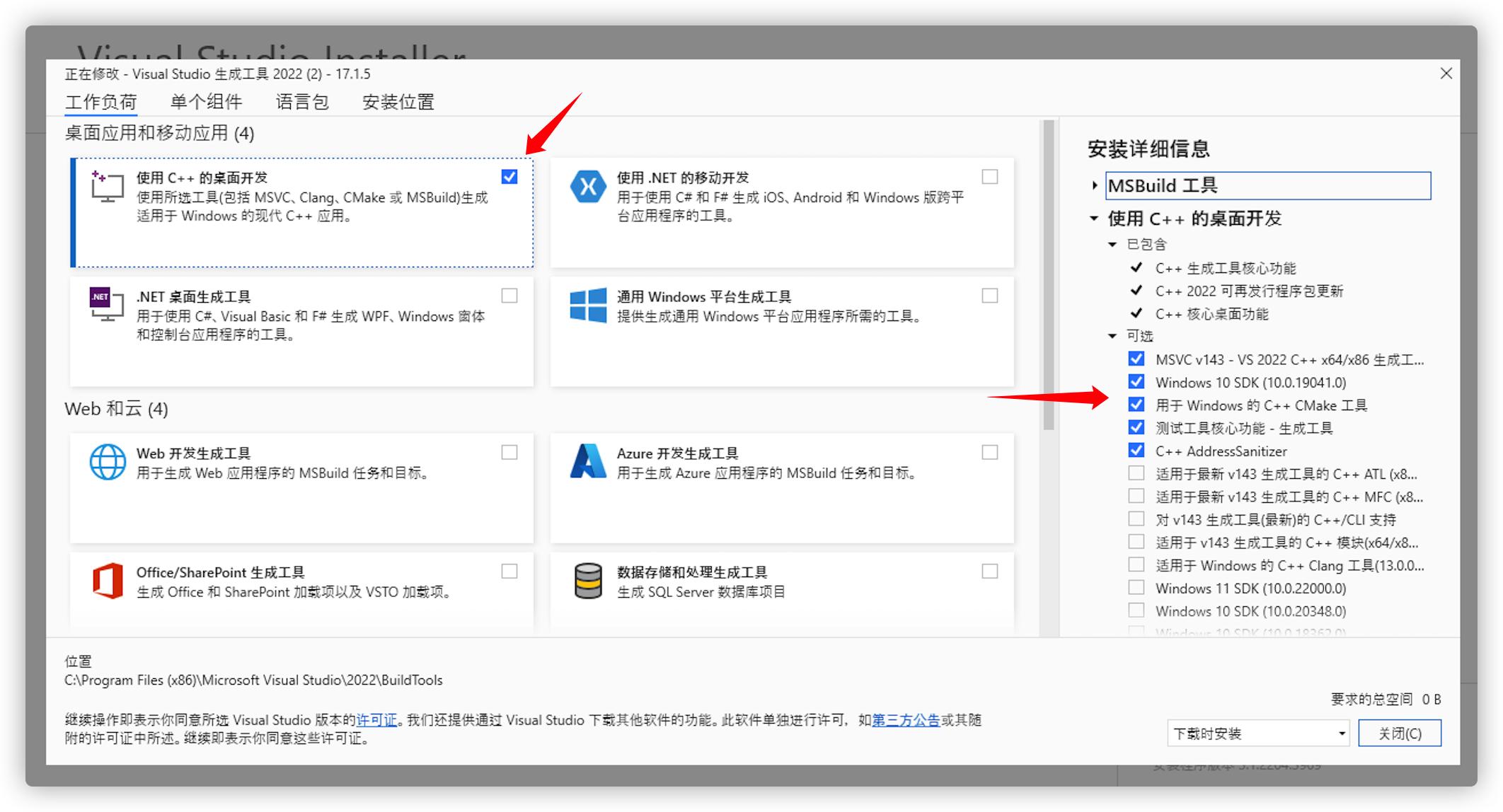Enable C++/CLI support for v143 tools
This screenshot has width=1503, height=812.
click(1136, 519)
